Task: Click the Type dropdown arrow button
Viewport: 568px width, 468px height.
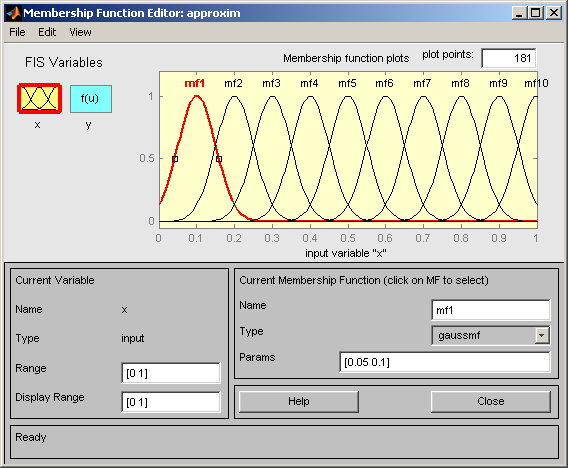Action: click(x=542, y=335)
